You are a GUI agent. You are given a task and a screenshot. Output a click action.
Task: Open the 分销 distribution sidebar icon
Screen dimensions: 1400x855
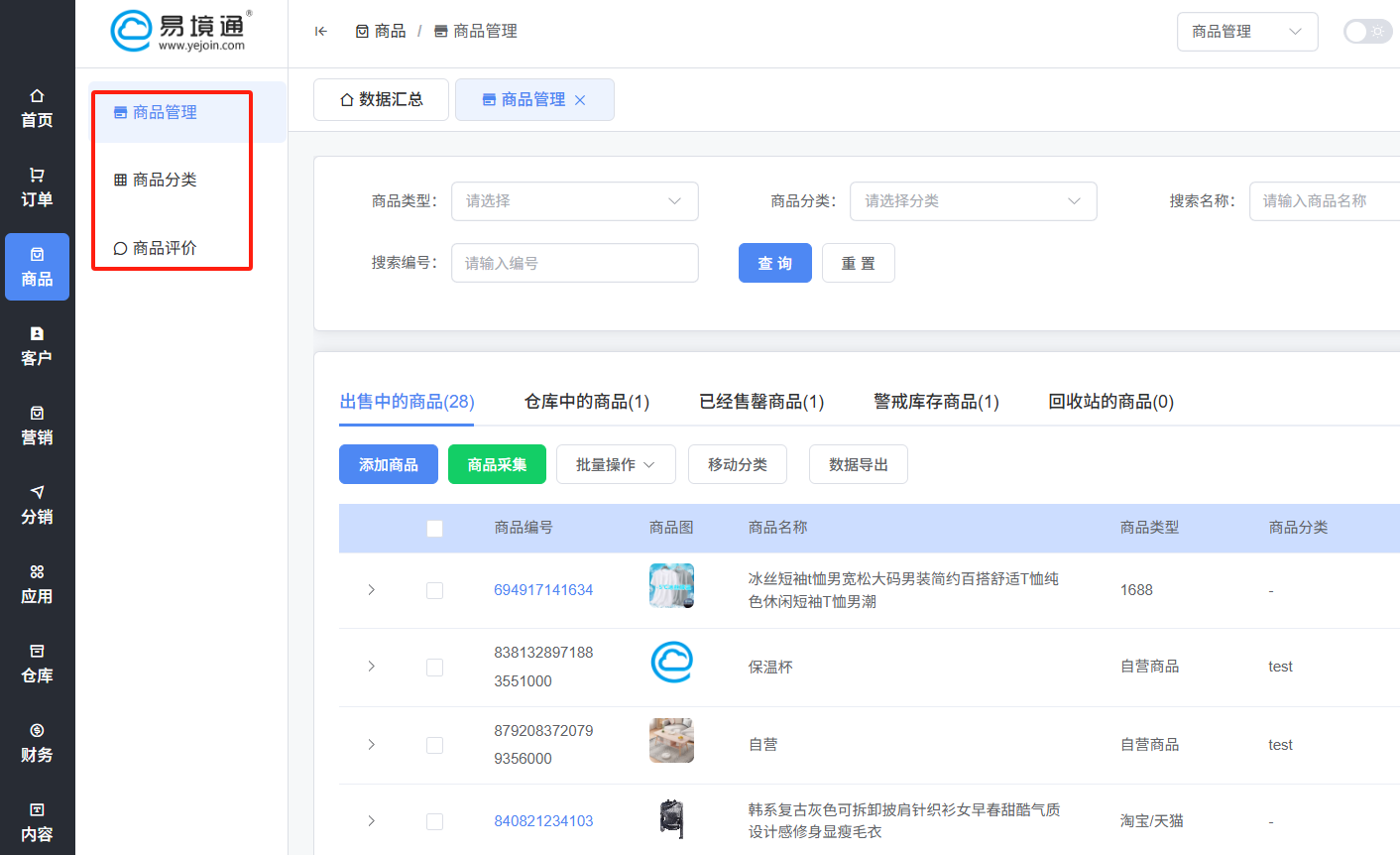[x=37, y=493]
